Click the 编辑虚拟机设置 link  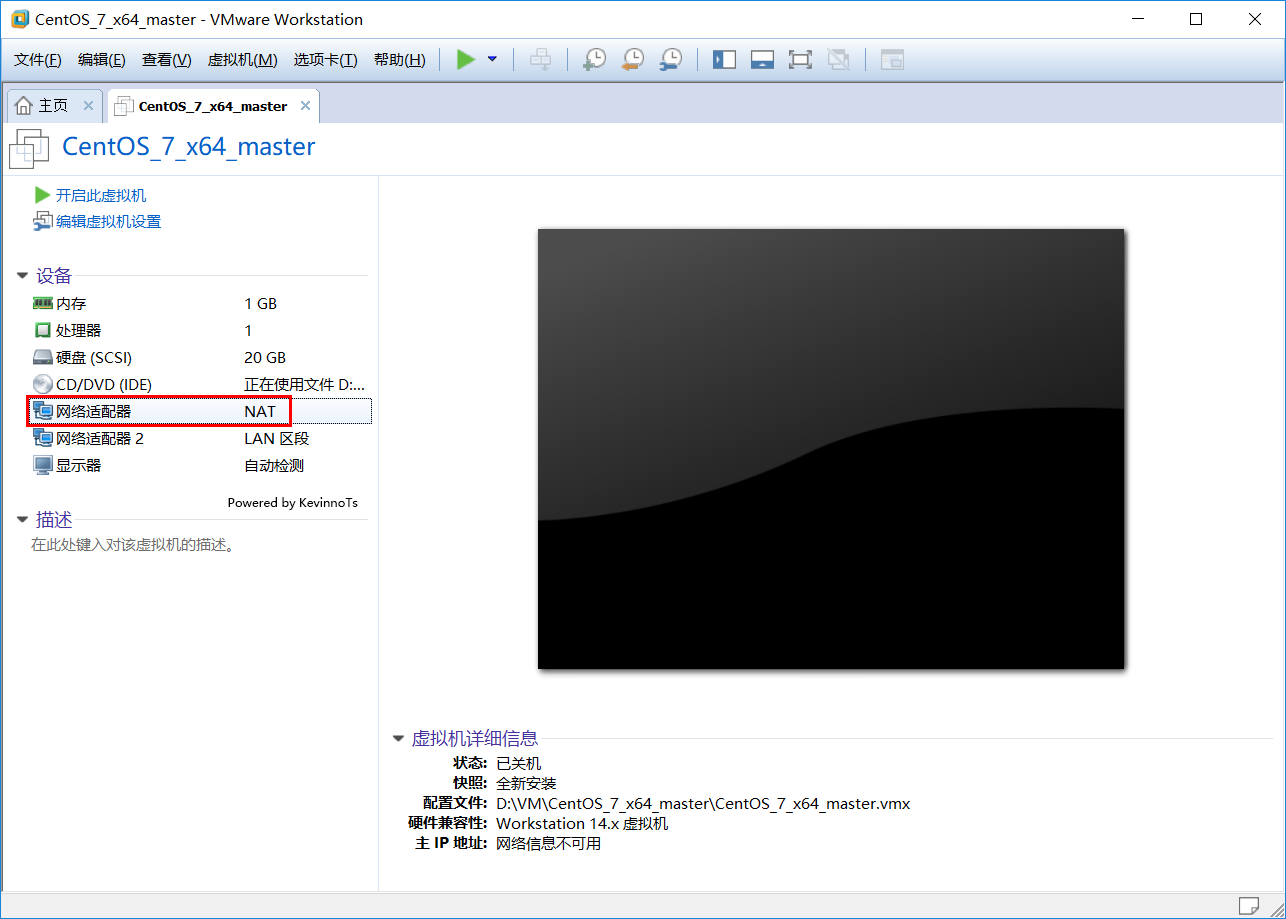coord(108,221)
